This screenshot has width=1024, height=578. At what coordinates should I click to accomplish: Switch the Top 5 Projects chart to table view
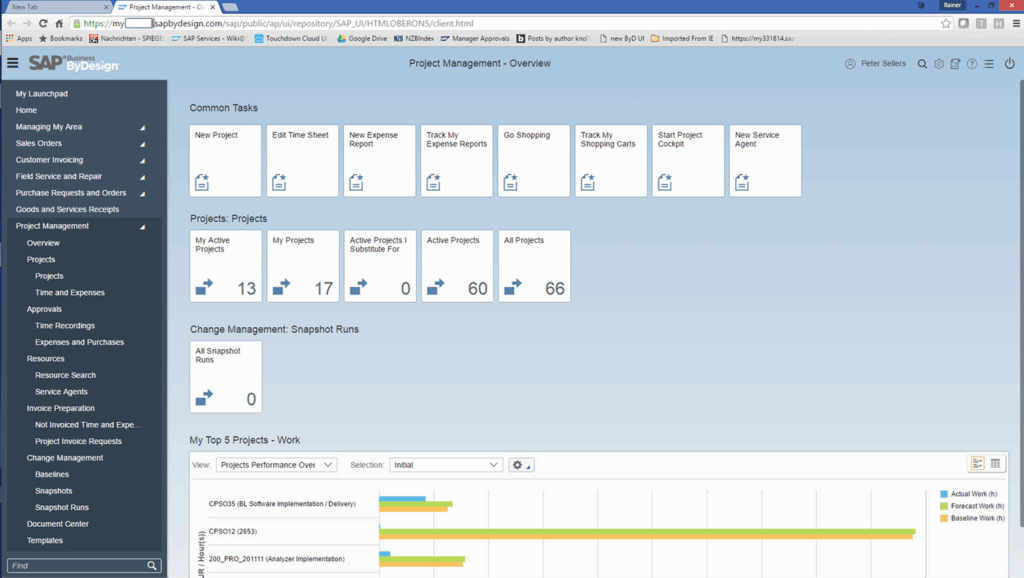pos(995,463)
